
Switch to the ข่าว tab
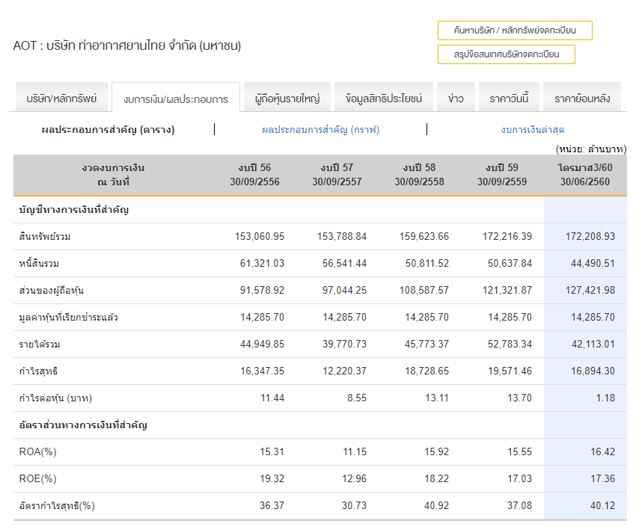(456, 98)
